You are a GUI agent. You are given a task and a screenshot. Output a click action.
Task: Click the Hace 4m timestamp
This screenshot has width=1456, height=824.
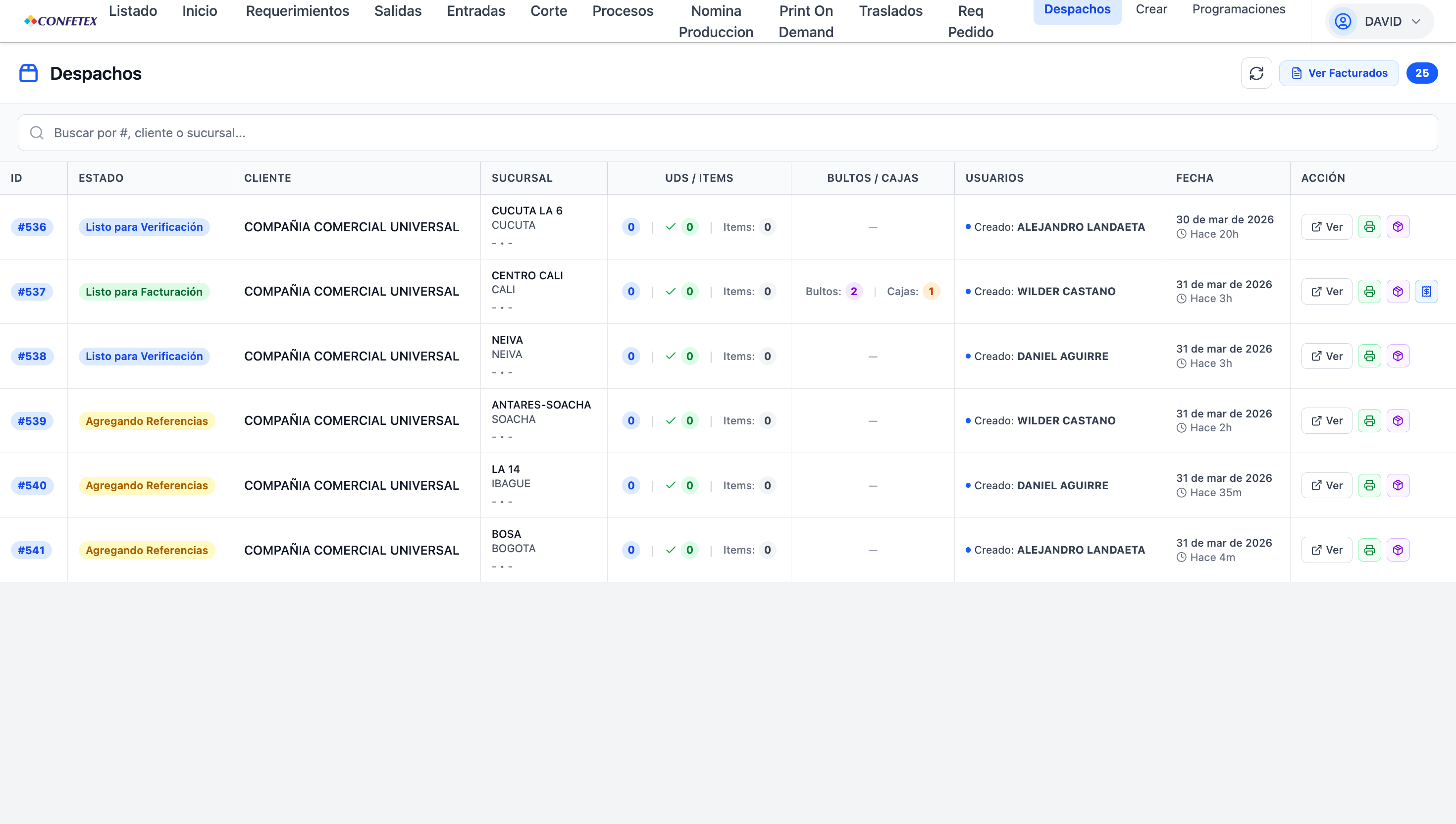point(1206,557)
